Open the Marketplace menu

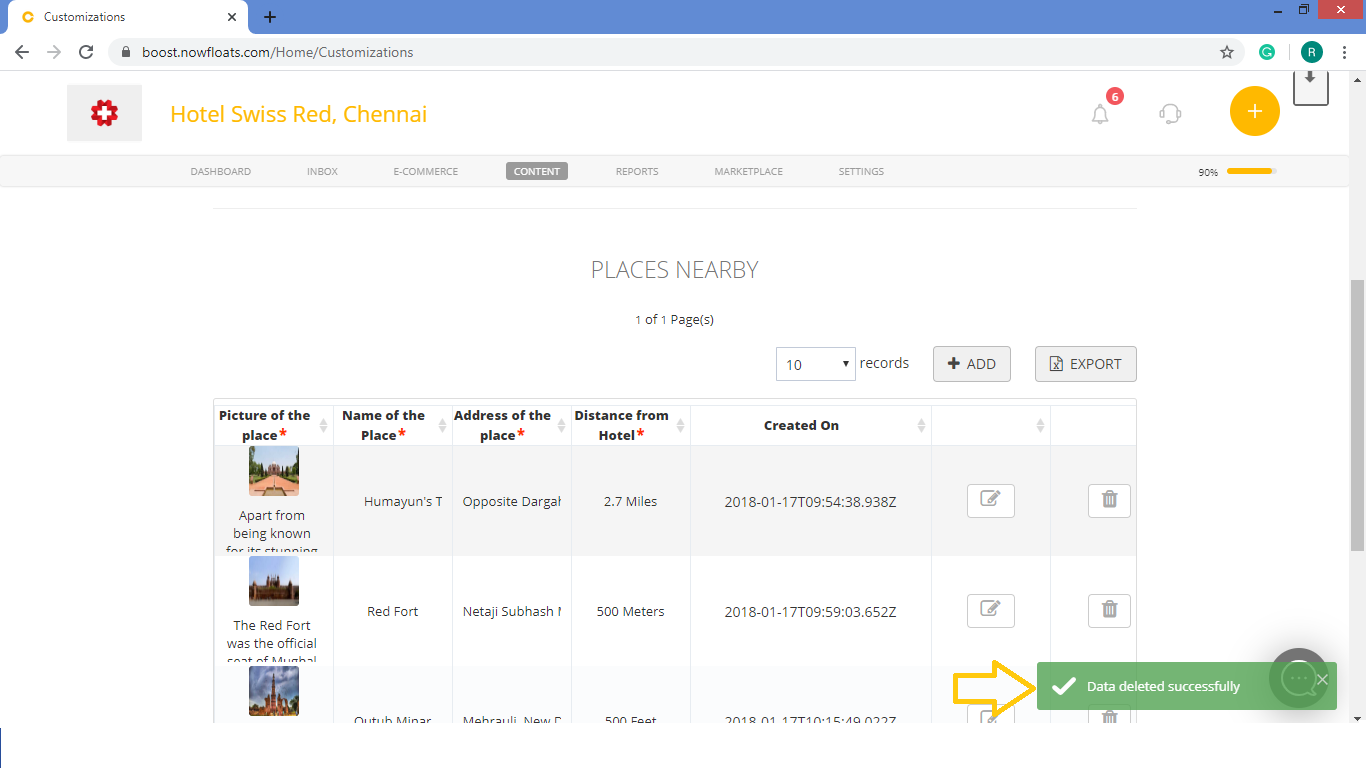pos(748,171)
